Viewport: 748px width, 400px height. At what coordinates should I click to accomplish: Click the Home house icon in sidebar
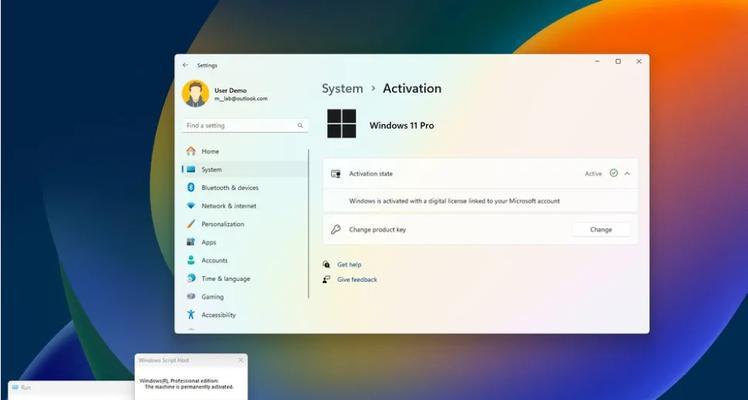[x=191, y=151]
